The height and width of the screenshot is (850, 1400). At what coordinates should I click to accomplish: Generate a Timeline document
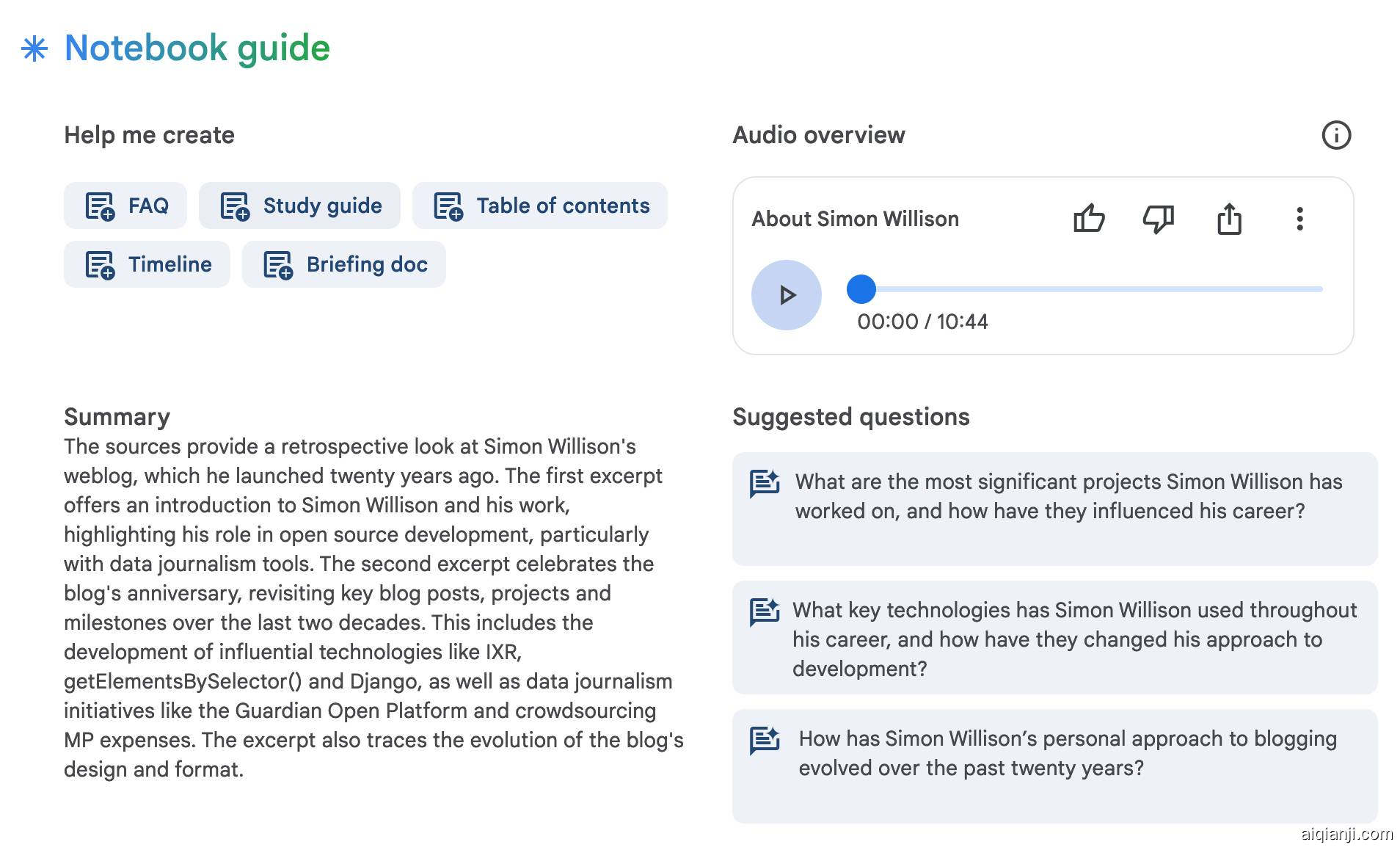coord(147,264)
